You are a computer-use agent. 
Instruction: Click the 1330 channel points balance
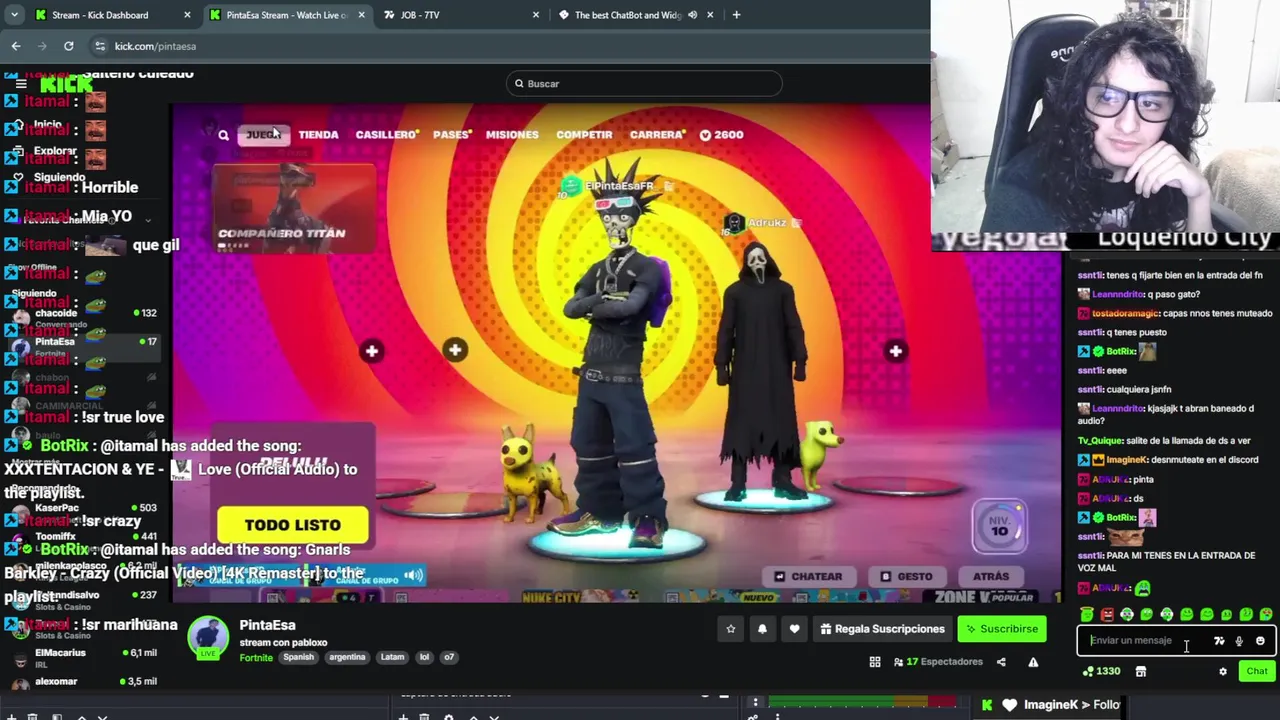(1101, 671)
